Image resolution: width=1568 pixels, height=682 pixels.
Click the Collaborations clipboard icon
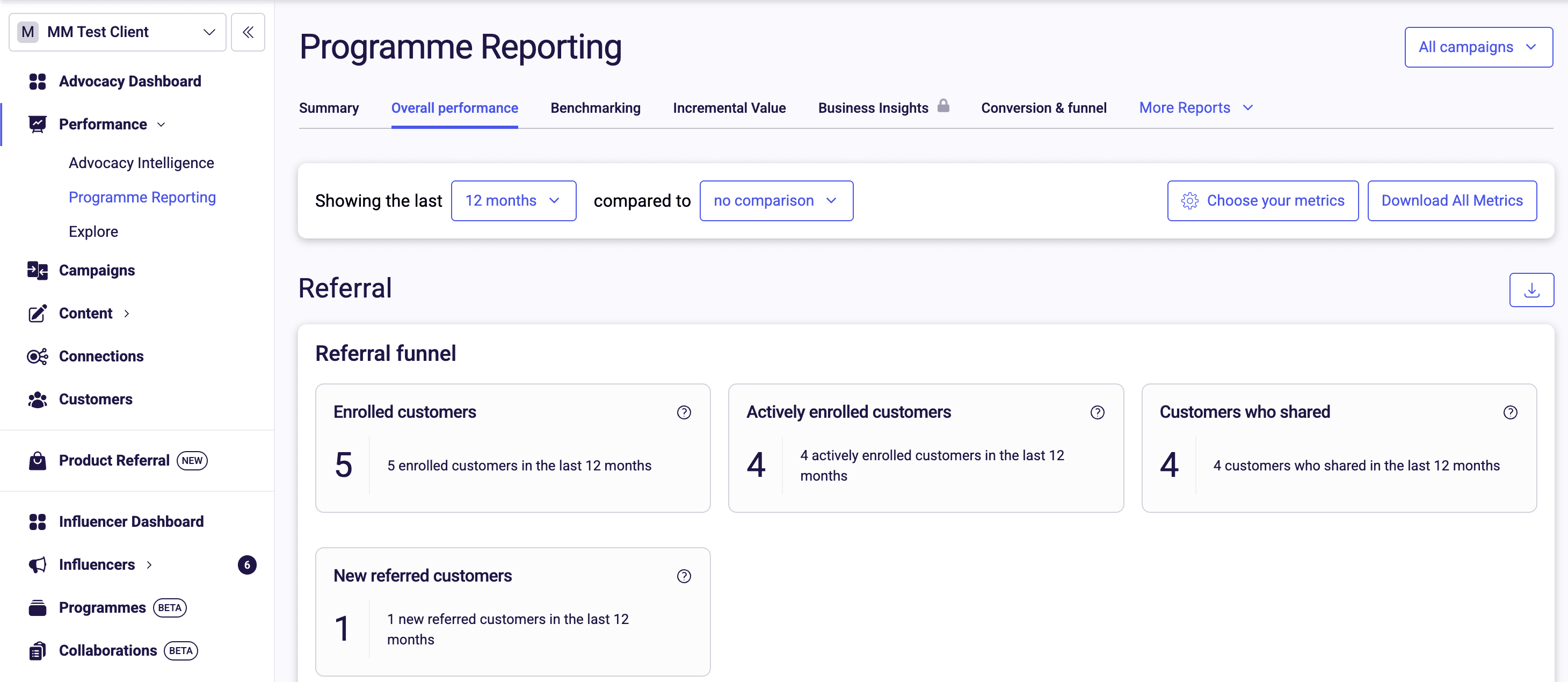pos(37,651)
